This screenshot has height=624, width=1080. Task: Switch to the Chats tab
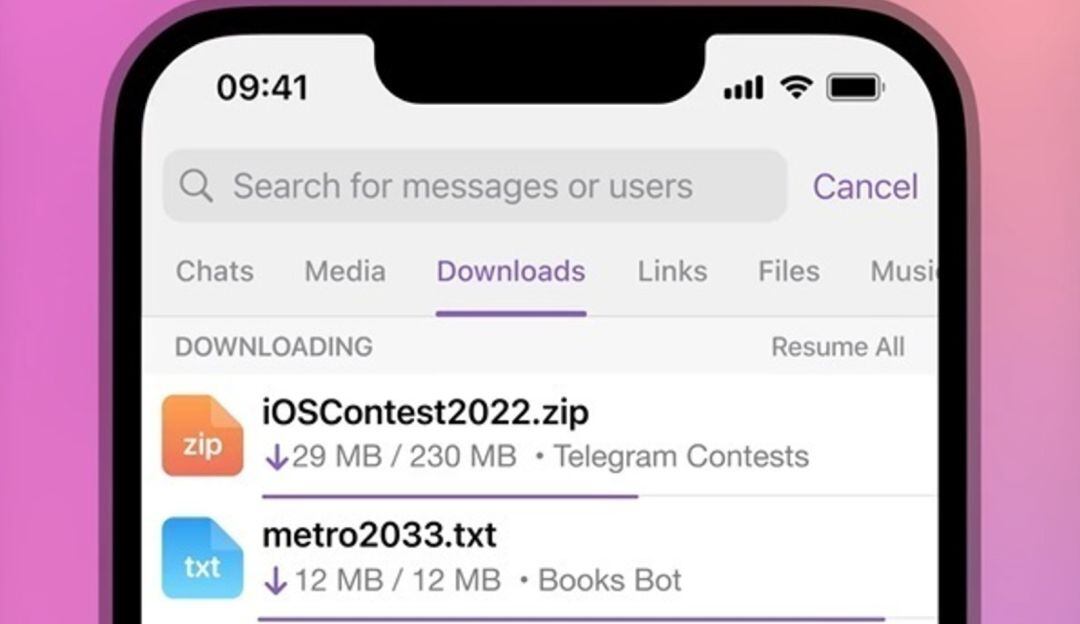click(214, 271)
